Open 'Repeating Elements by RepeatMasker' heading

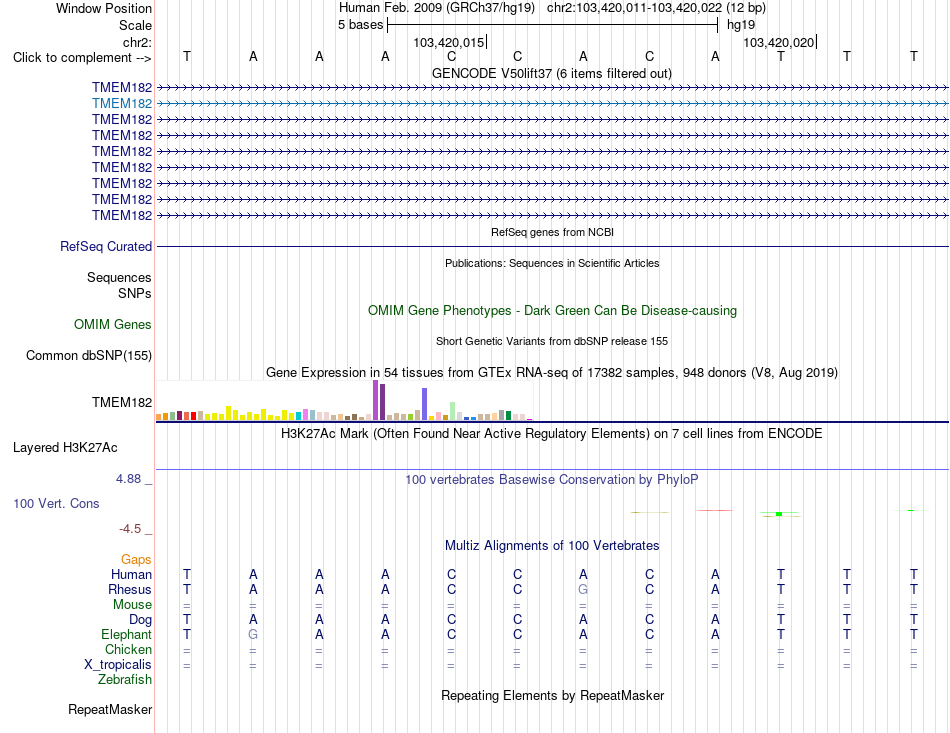(552, 695)
